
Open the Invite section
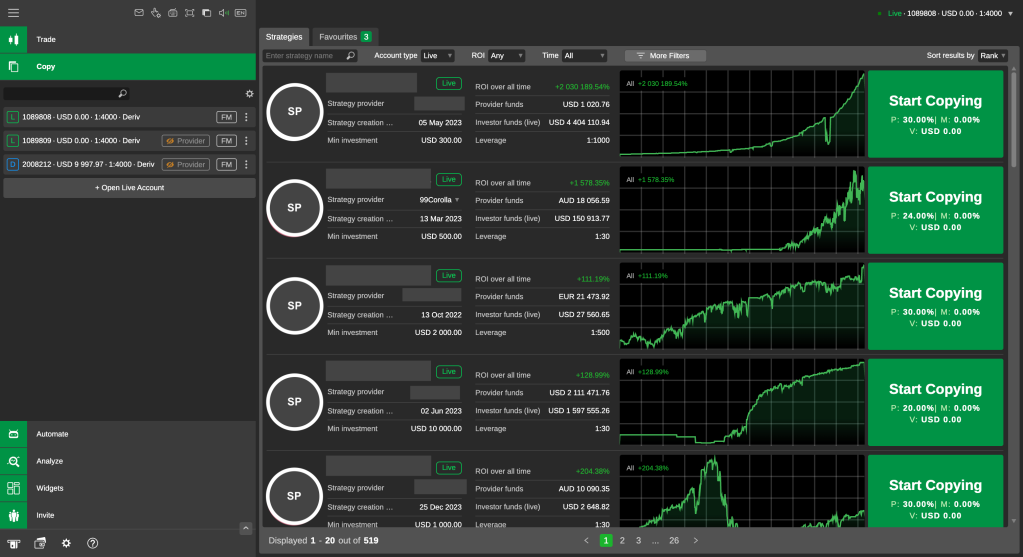[128, 515]
